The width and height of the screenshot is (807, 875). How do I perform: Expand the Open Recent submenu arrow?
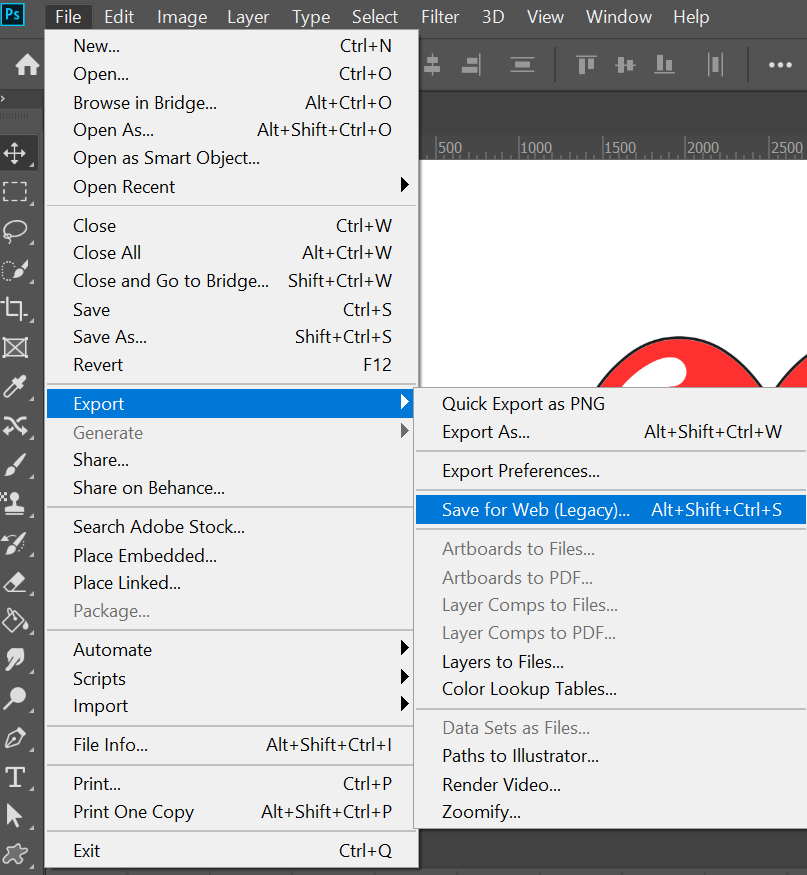coord(405,185)
